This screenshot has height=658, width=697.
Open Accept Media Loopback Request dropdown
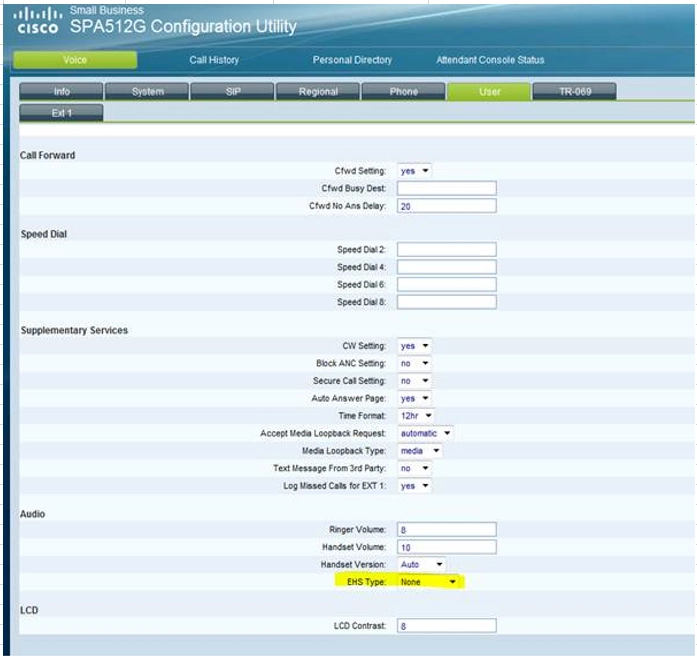426,433
